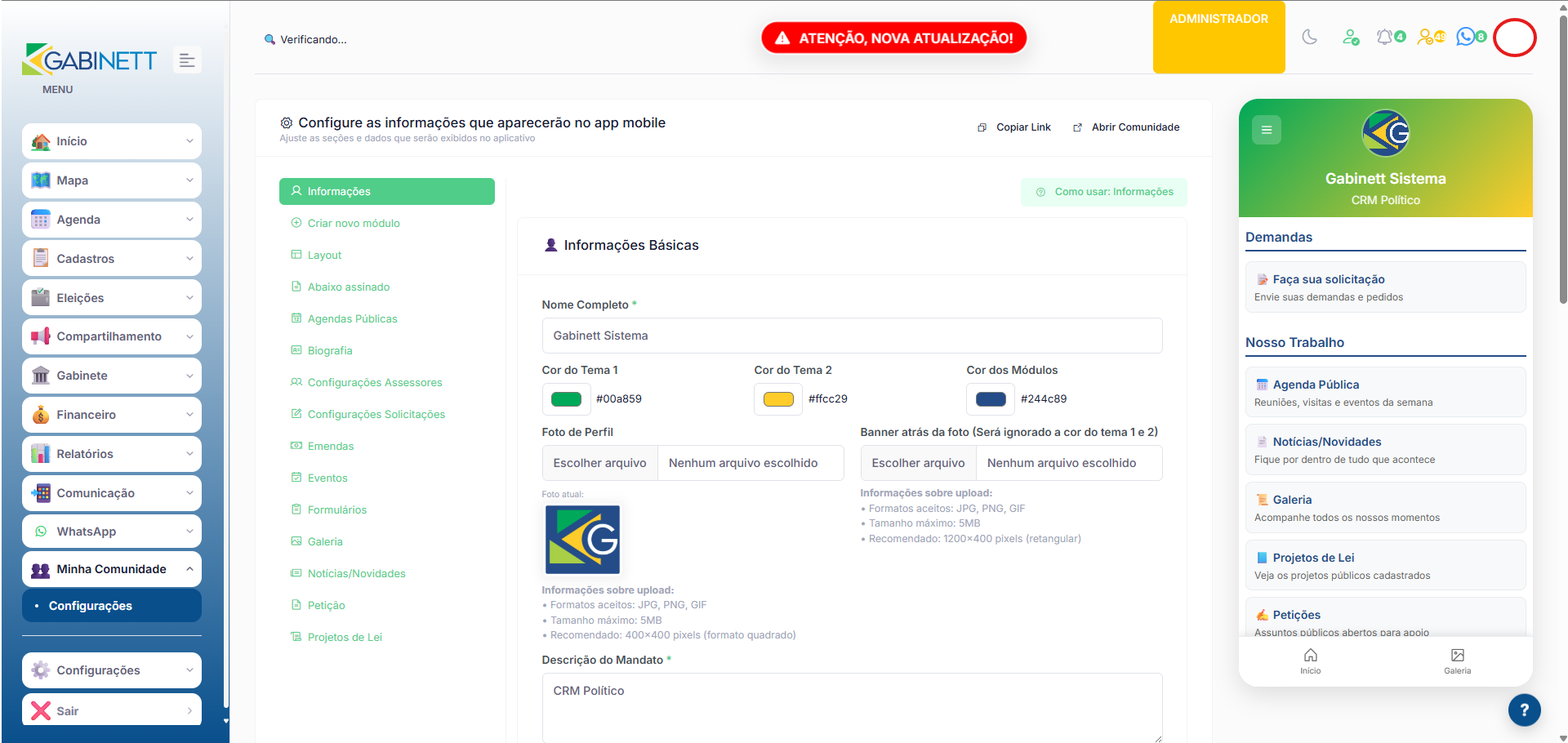Click the WhatsApp sidebar icon

click(x=41, y=532)
